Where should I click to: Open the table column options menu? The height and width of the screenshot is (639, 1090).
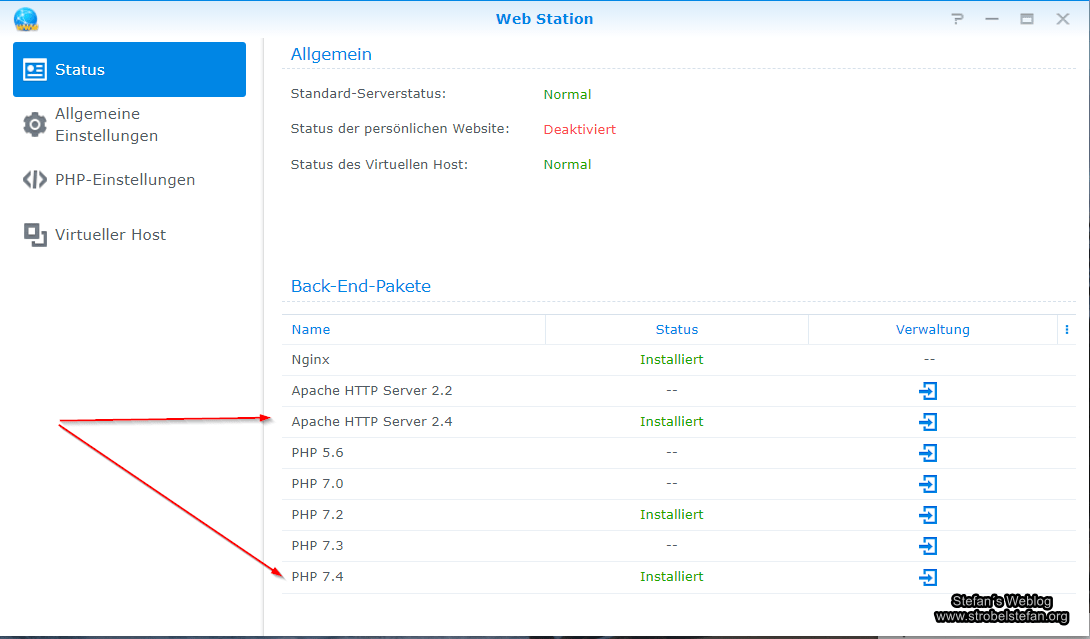1066,329
